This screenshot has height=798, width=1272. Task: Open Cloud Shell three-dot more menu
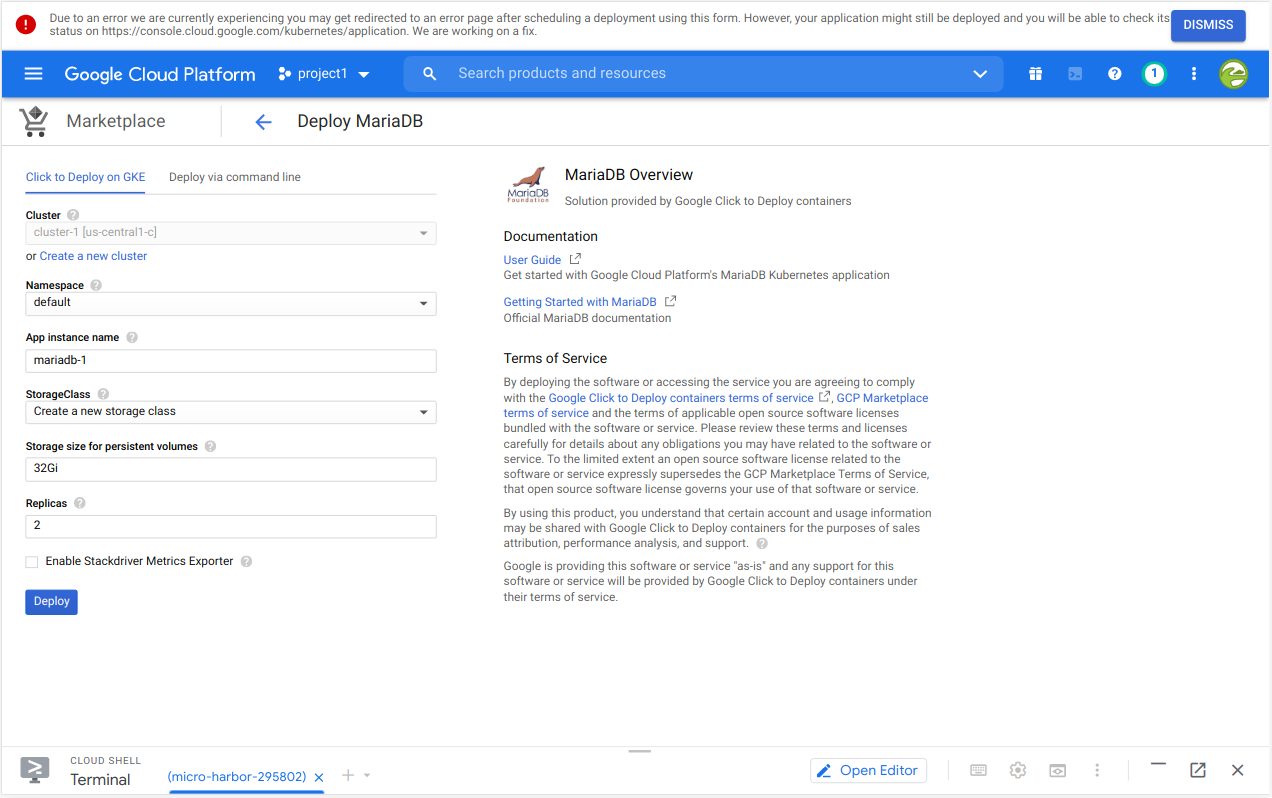pyautogui.click(x=1097, y=770)
